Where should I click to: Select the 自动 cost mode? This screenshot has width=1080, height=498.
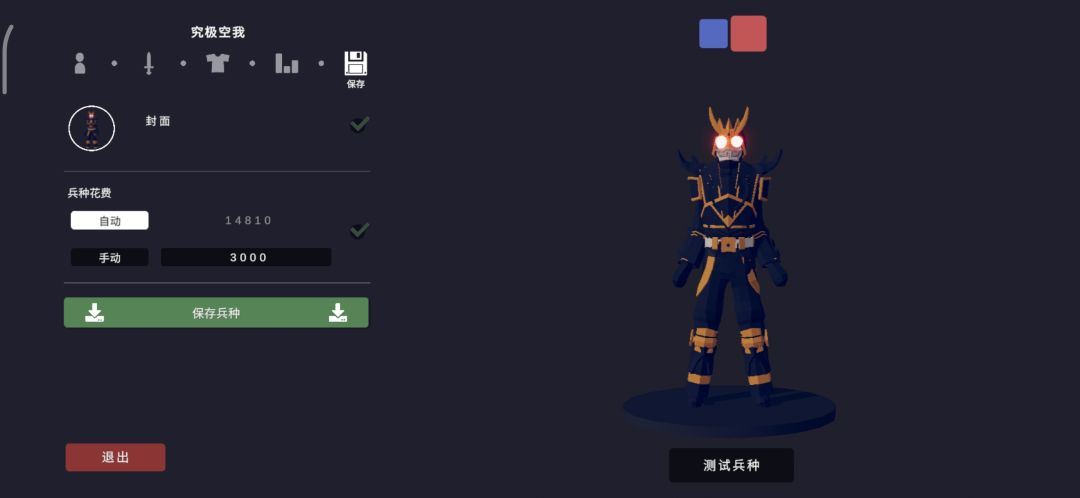(x=110, y=220)
